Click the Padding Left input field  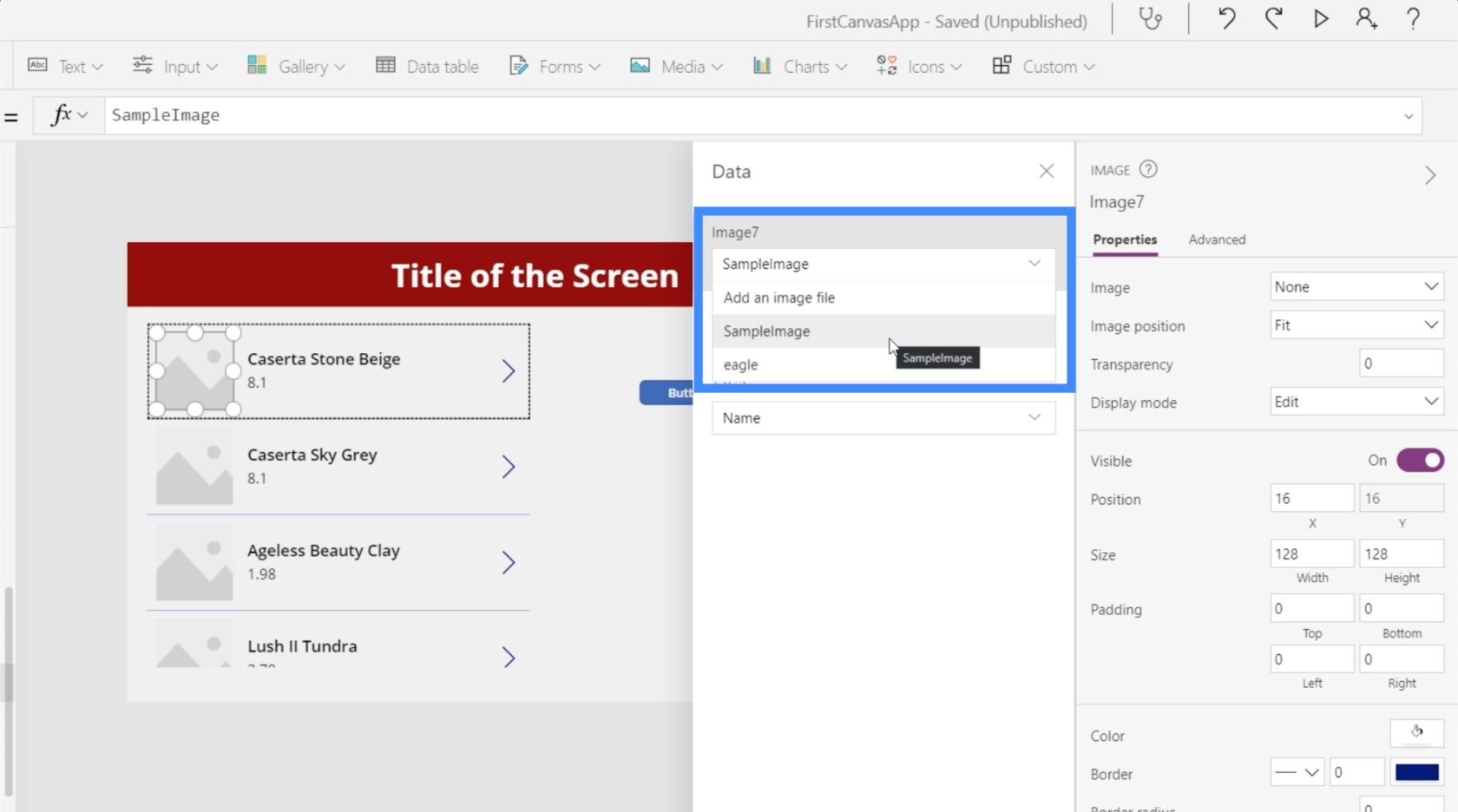click(1311, 658)
